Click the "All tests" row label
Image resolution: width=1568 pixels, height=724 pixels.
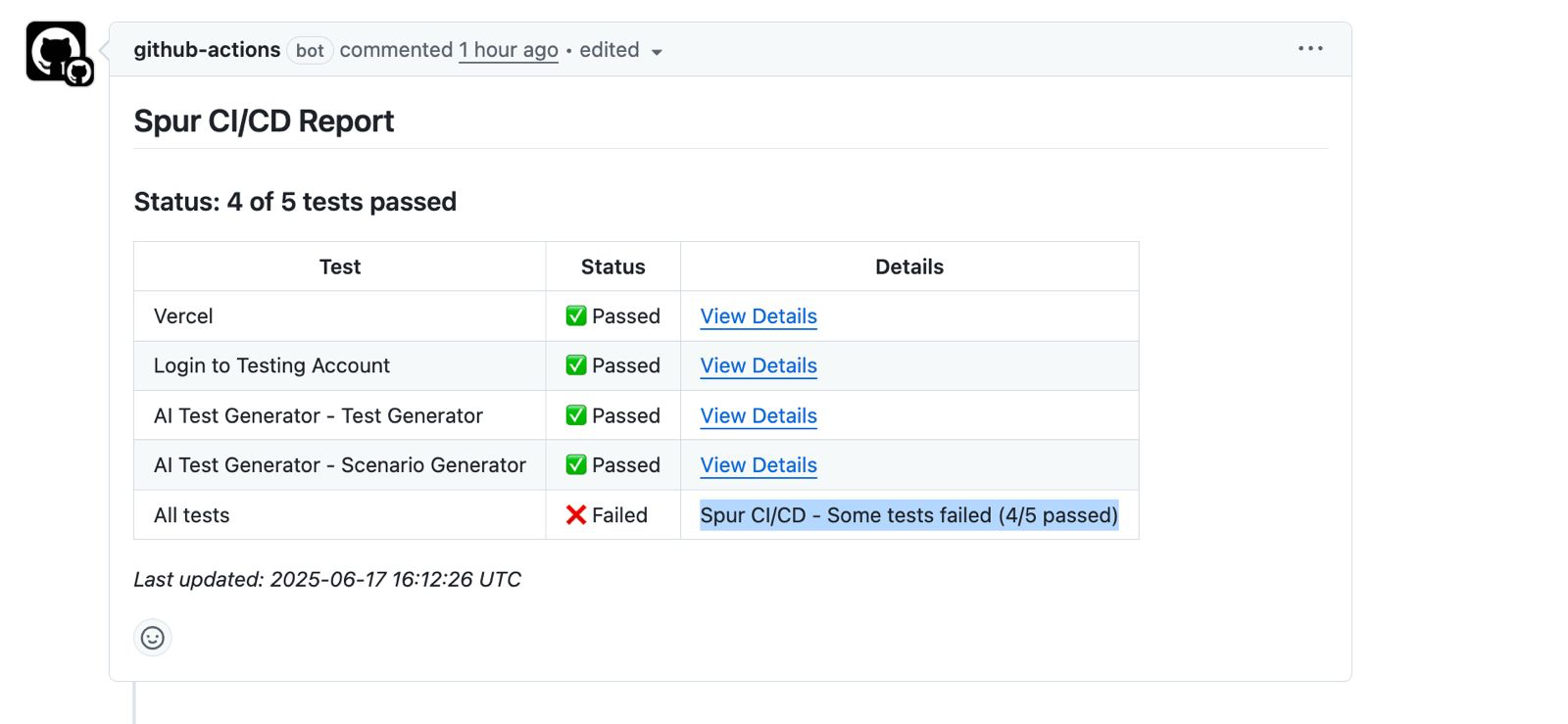192,515
